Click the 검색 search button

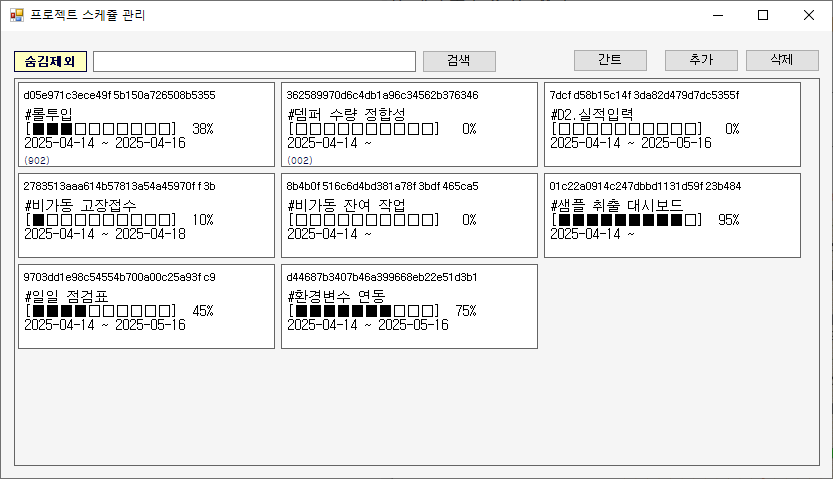point(460,61)
